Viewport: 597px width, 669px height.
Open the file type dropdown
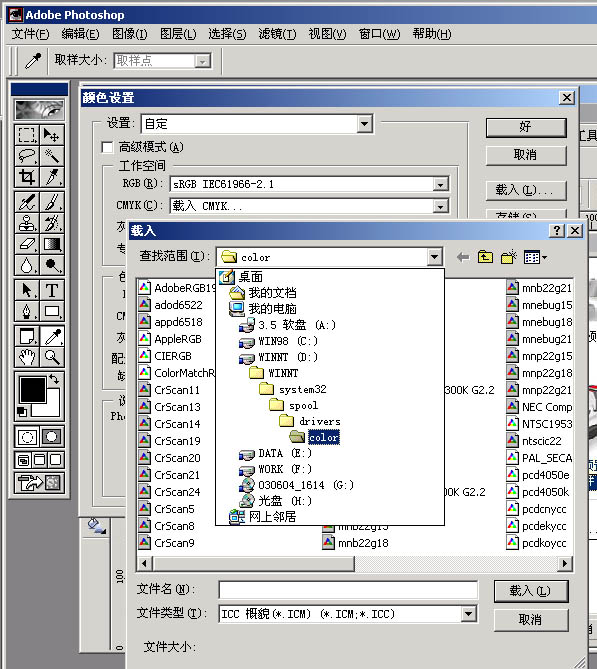pyautogui.click(x=469, y=614)
